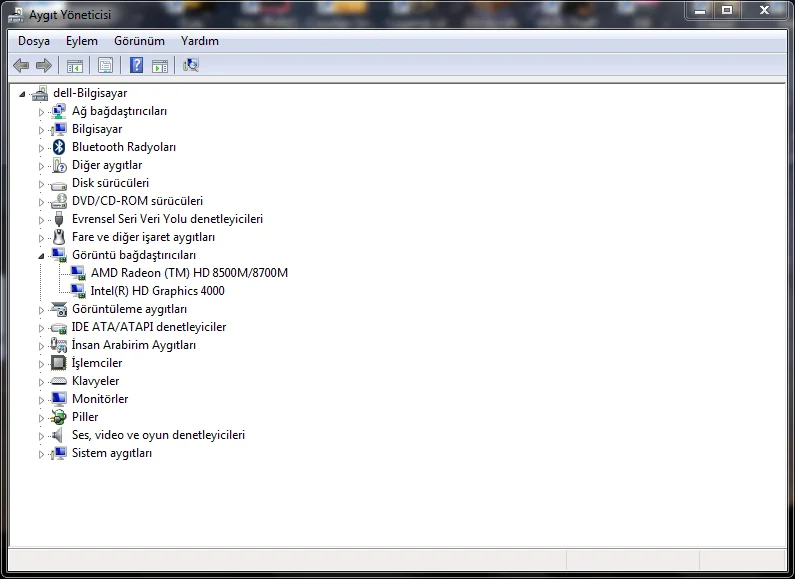
Task: Click the İşlemciler processor chip icon
Action: tap(59, 363)
